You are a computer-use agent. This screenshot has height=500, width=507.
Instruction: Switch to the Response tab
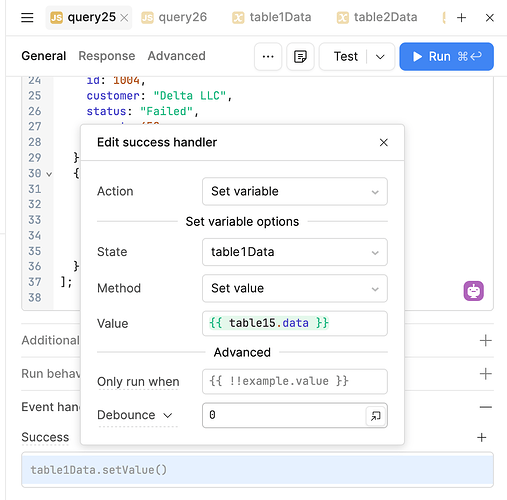pyautogui.click(x=107, y=56)
